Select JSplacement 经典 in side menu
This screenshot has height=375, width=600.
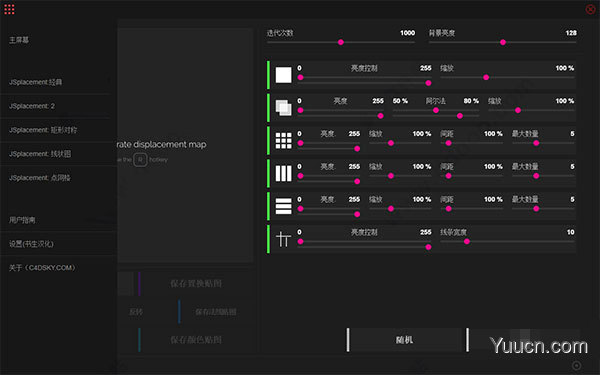(35, 82)
